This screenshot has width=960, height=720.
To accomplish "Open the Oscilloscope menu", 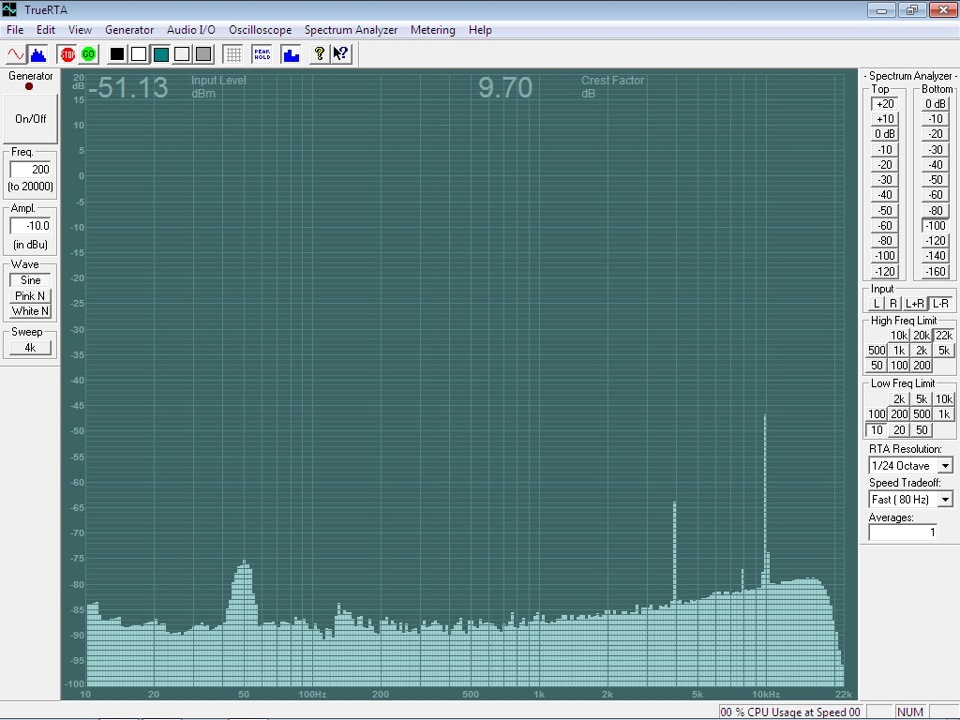I will tap(260, 30).
